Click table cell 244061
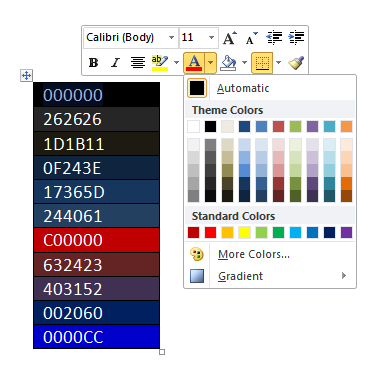Image resolution: width=388 pixels, height=366 pixels. [x=97, y=216]
